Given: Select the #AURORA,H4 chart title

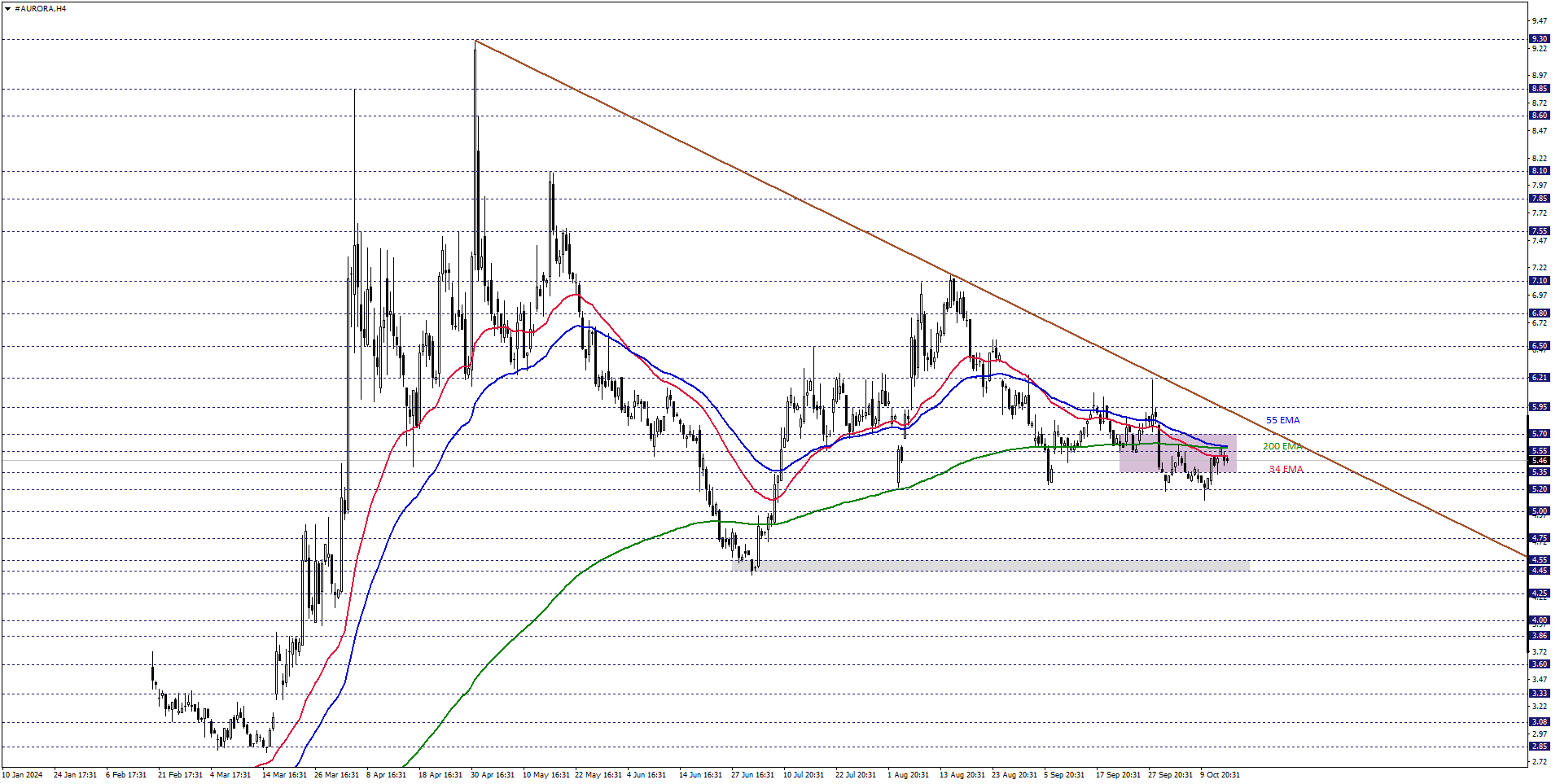Looking at the screenshot, I should coord(41,9).
